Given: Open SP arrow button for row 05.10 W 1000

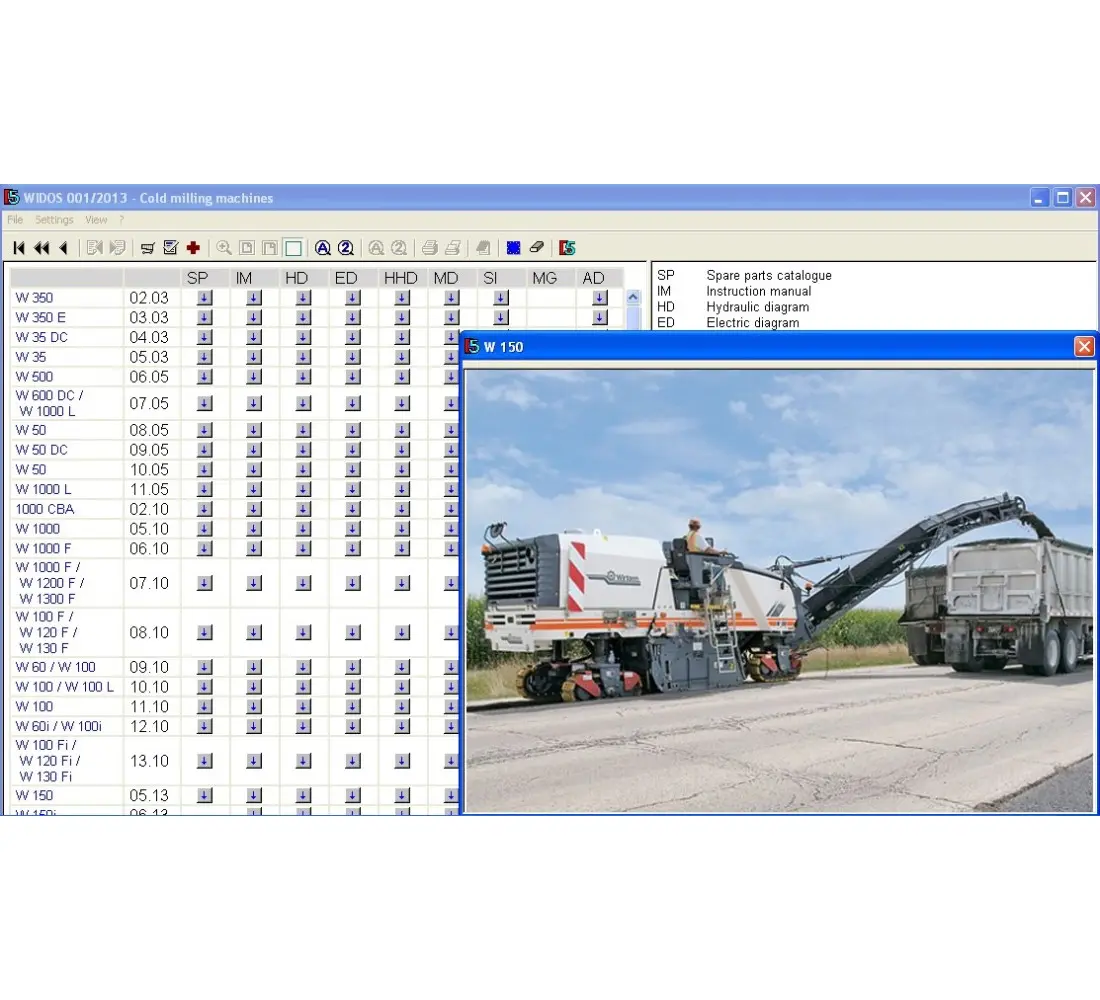Looking at the screenshot, I should tap(204, 528).
